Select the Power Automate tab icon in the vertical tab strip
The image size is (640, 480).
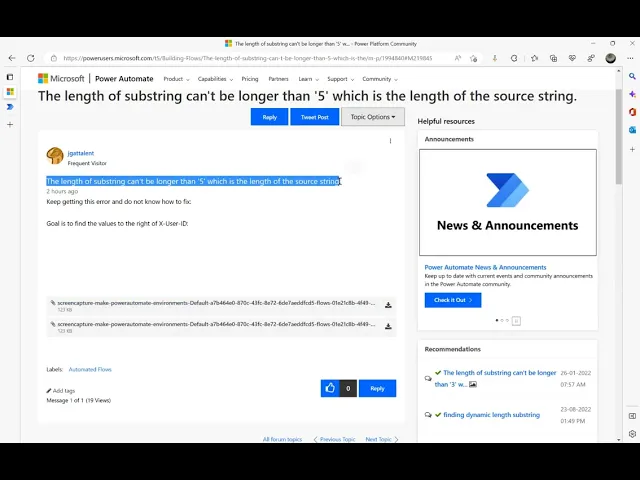(x=10, y=107)
